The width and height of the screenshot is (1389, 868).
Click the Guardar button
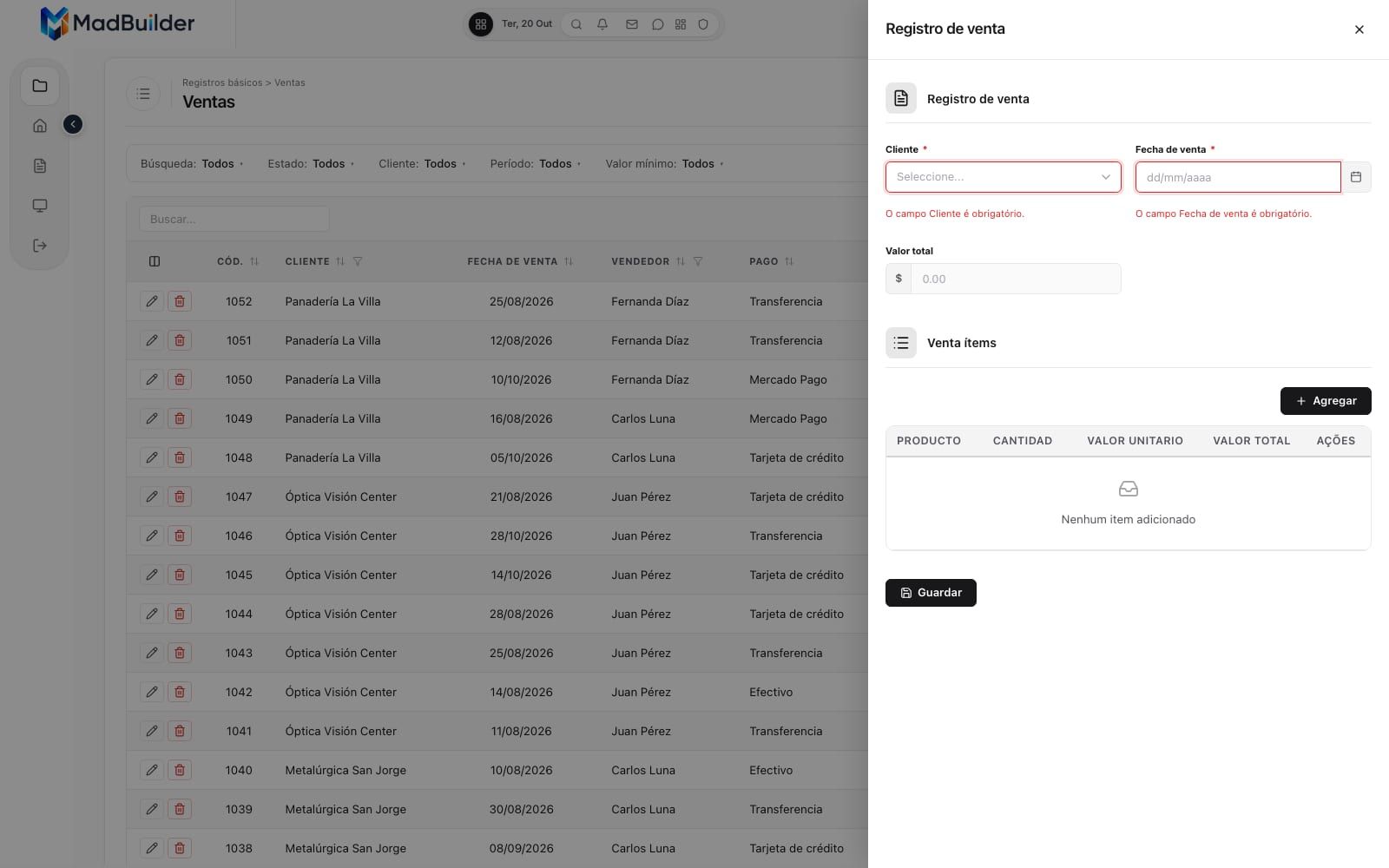pyautogui.click(x=931, y=593)
